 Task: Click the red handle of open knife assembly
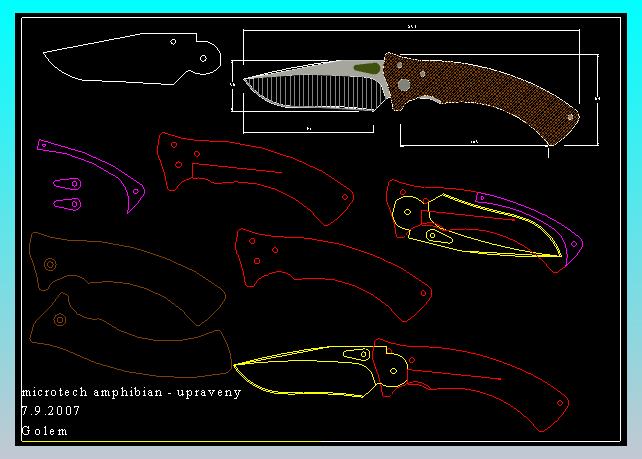pyautogui.click(x=471, y=385)
